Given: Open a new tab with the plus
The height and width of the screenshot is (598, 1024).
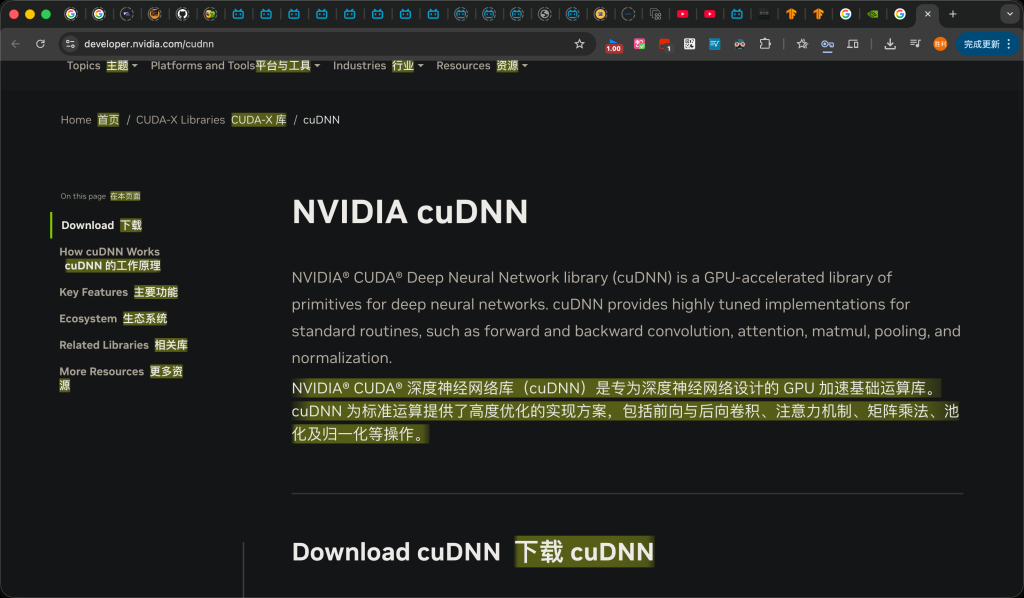Looking at the screenshot, I should (x=953, y=14).
